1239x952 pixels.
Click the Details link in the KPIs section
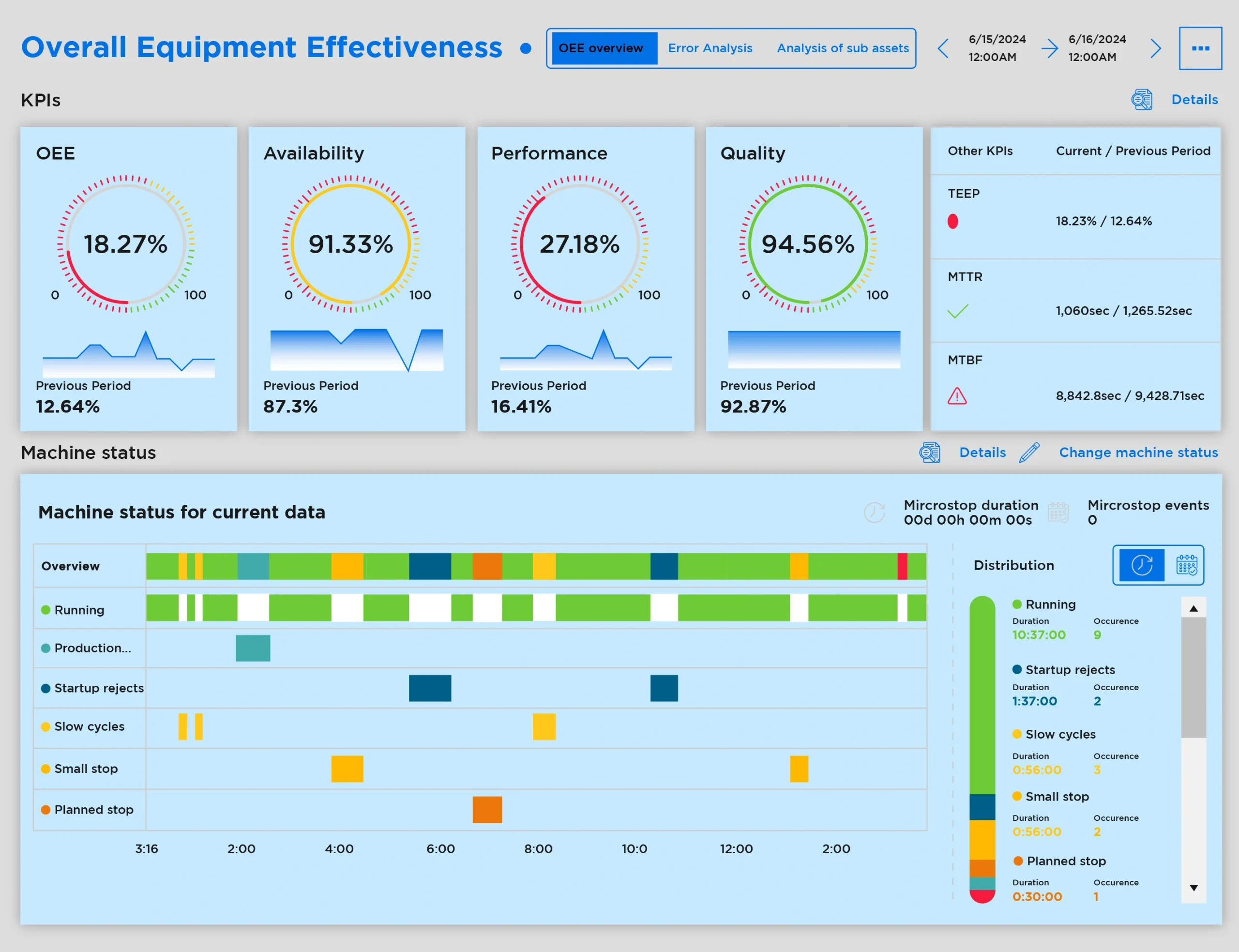1195,99
